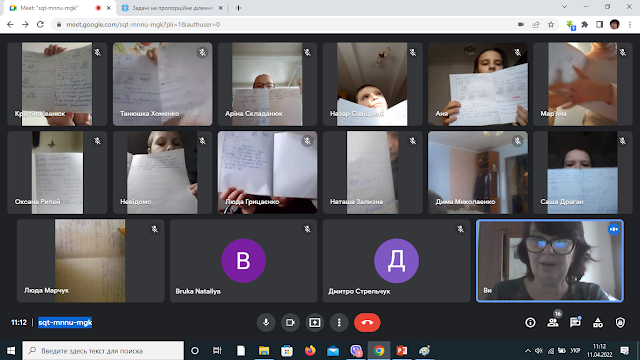Click Люда Марчук video tile
The image size is (640, 360).
pyautogui.click(x=91, y=261)
